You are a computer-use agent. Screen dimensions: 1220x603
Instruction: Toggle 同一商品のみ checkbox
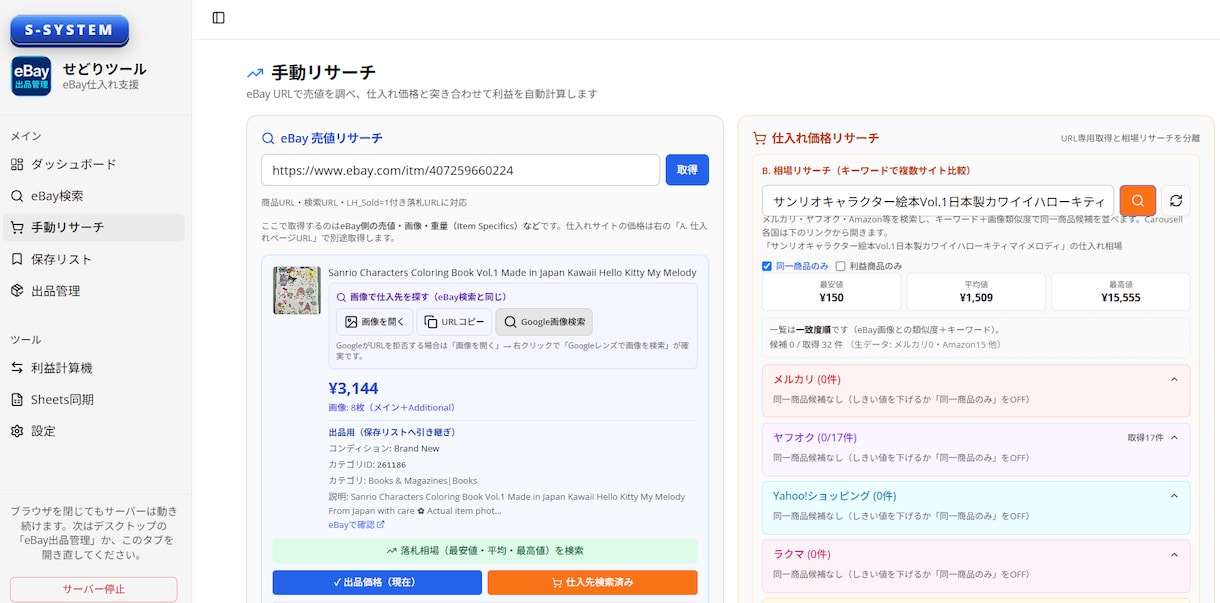[x=767, y=266]
